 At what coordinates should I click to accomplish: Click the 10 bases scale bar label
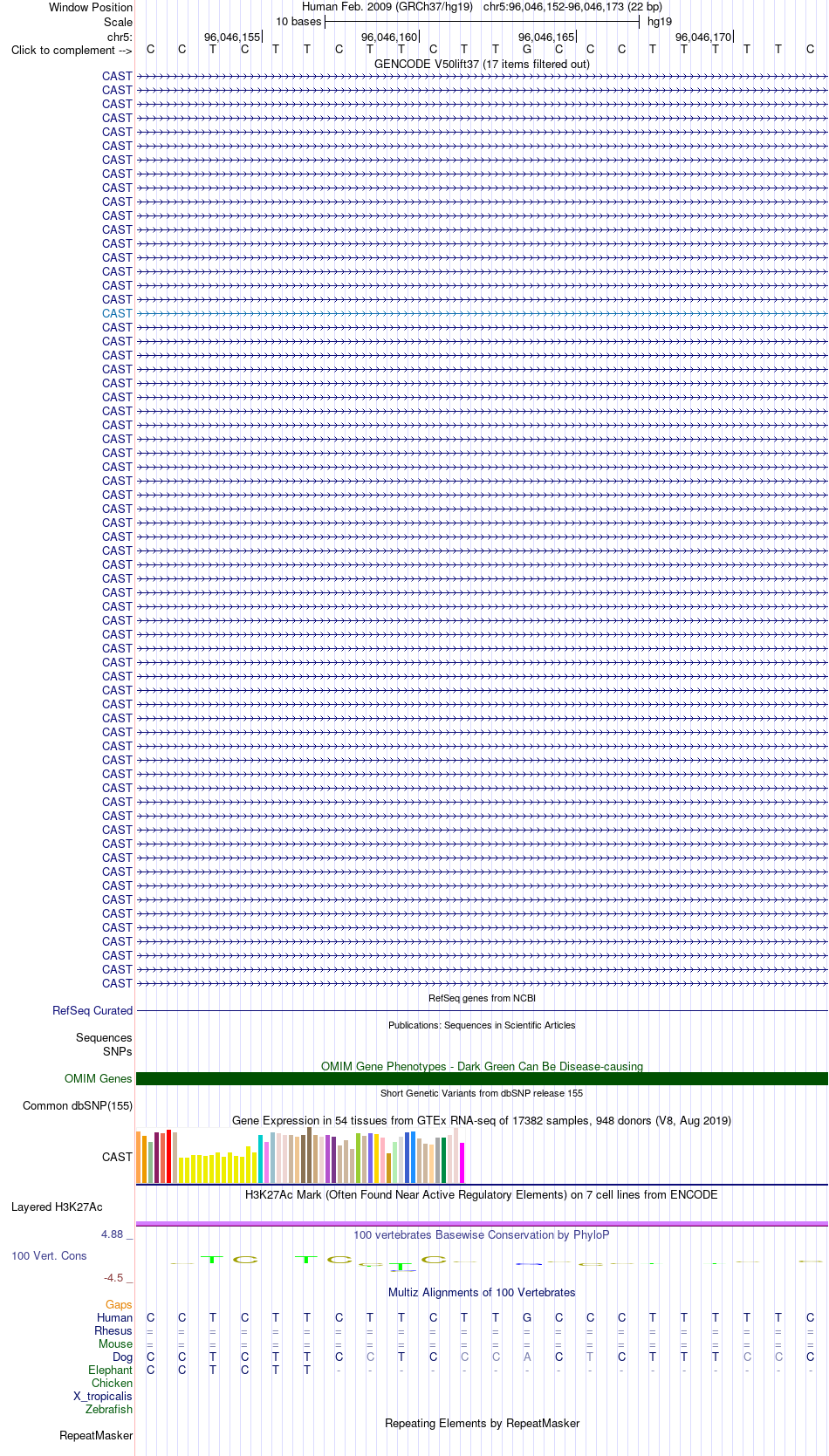click(298, 21)
